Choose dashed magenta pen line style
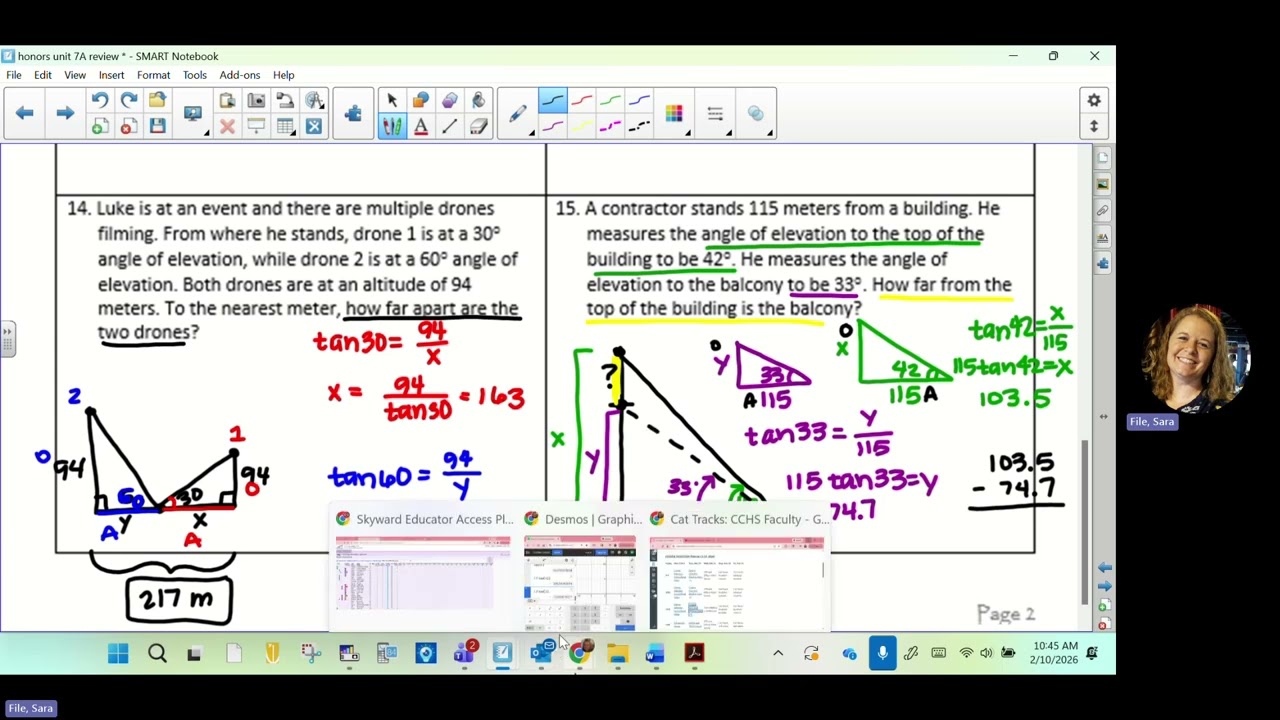 [x=610, y=127]
